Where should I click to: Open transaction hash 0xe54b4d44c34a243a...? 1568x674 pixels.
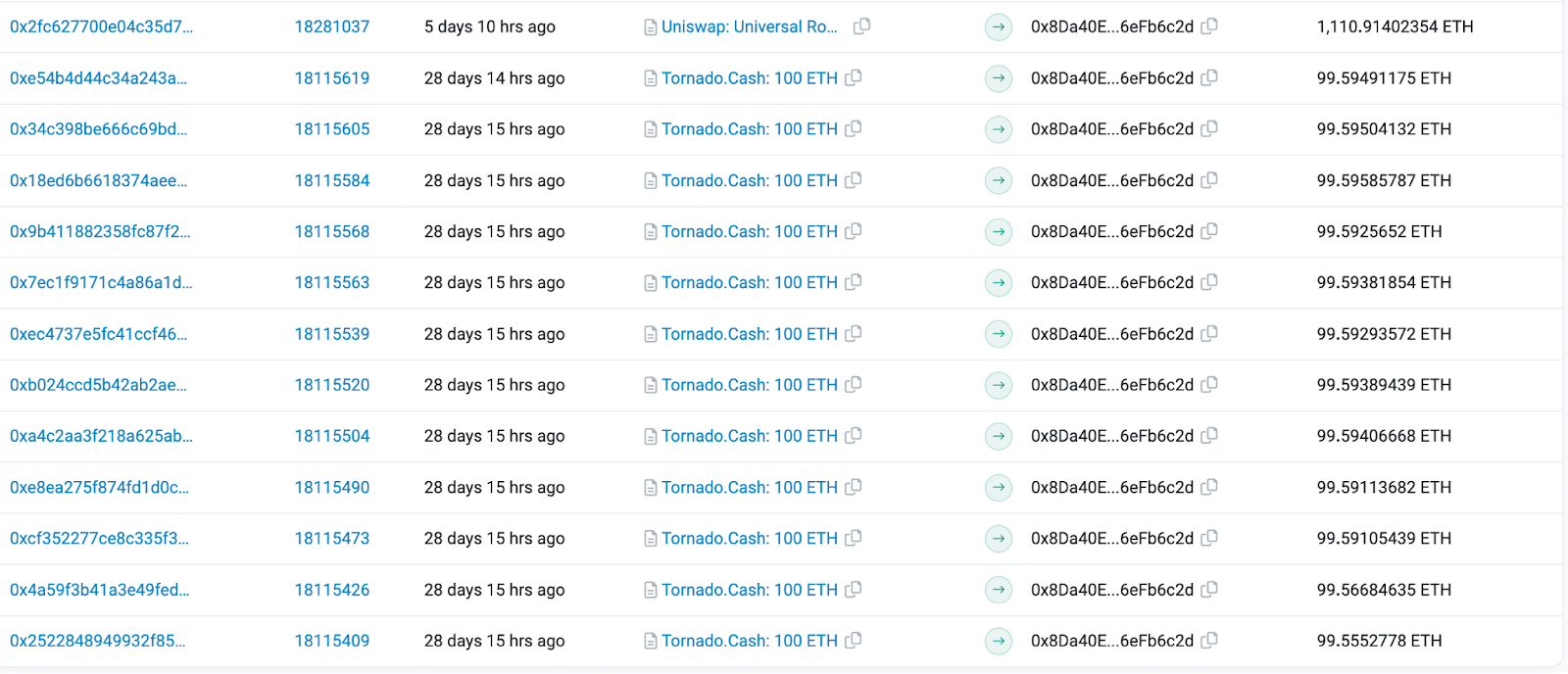coord(98,78)
